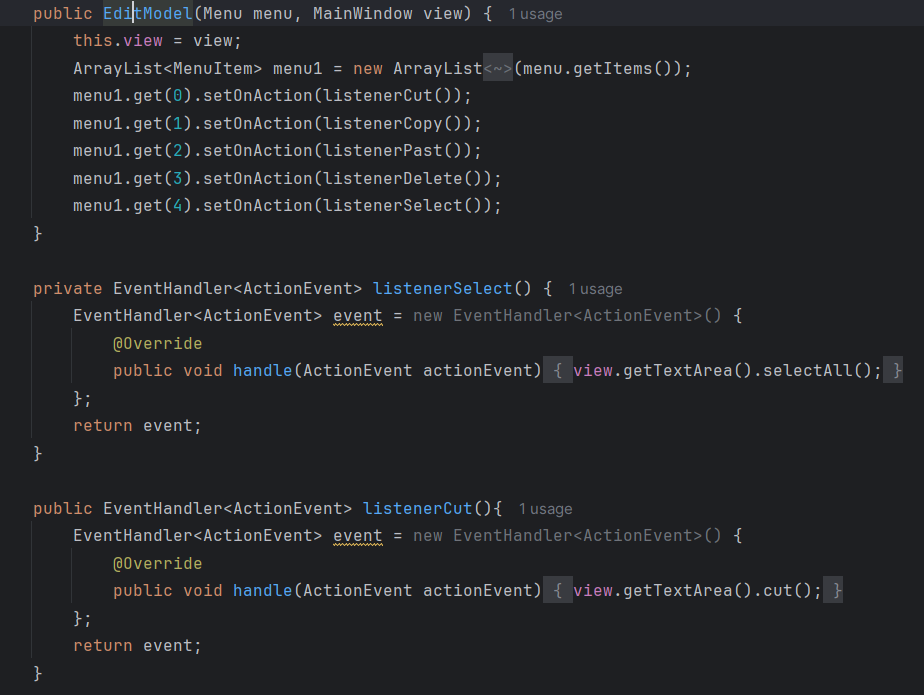
Task: Click the '1 usage' hint beside EditModel constructor
Action: click(535, 14)
